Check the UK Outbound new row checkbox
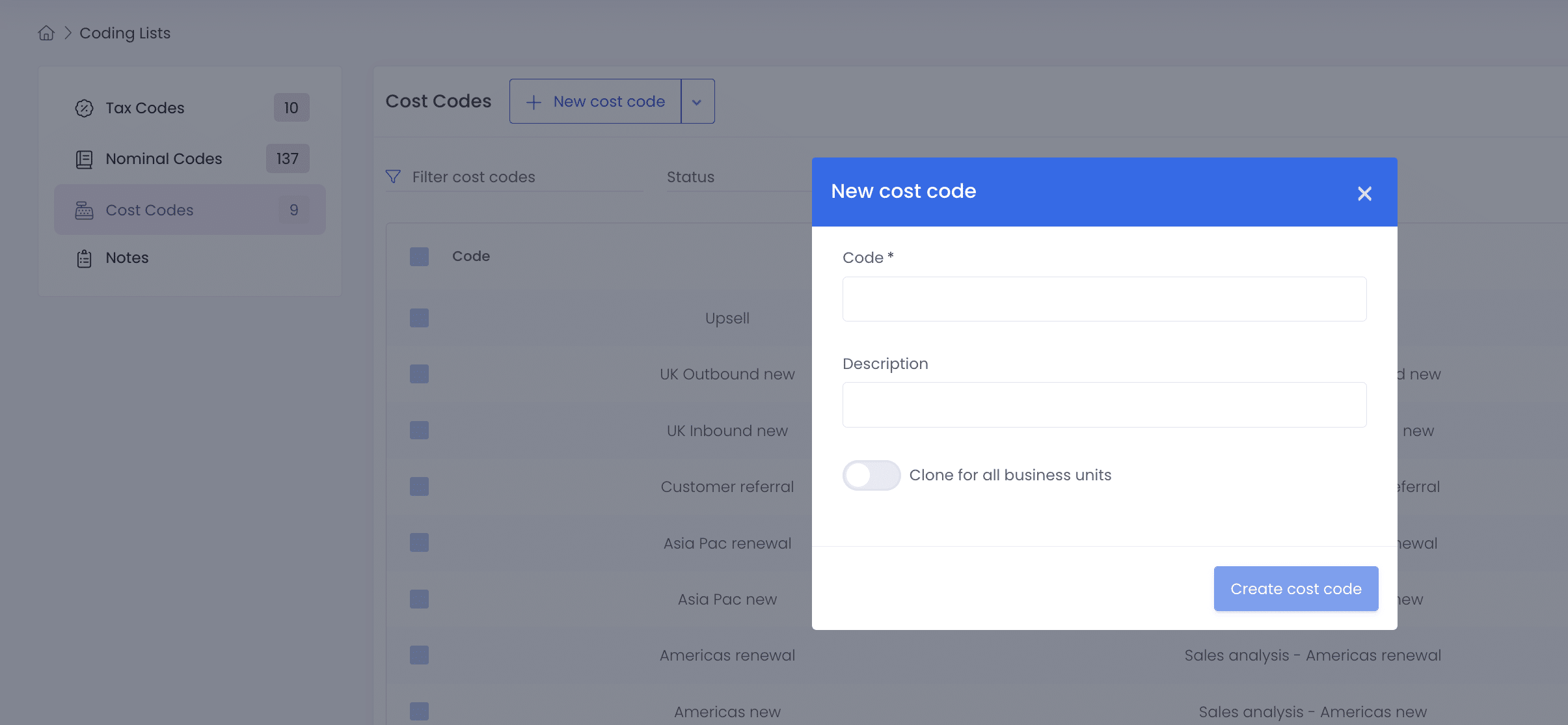1568x725 pixels. 419,374
